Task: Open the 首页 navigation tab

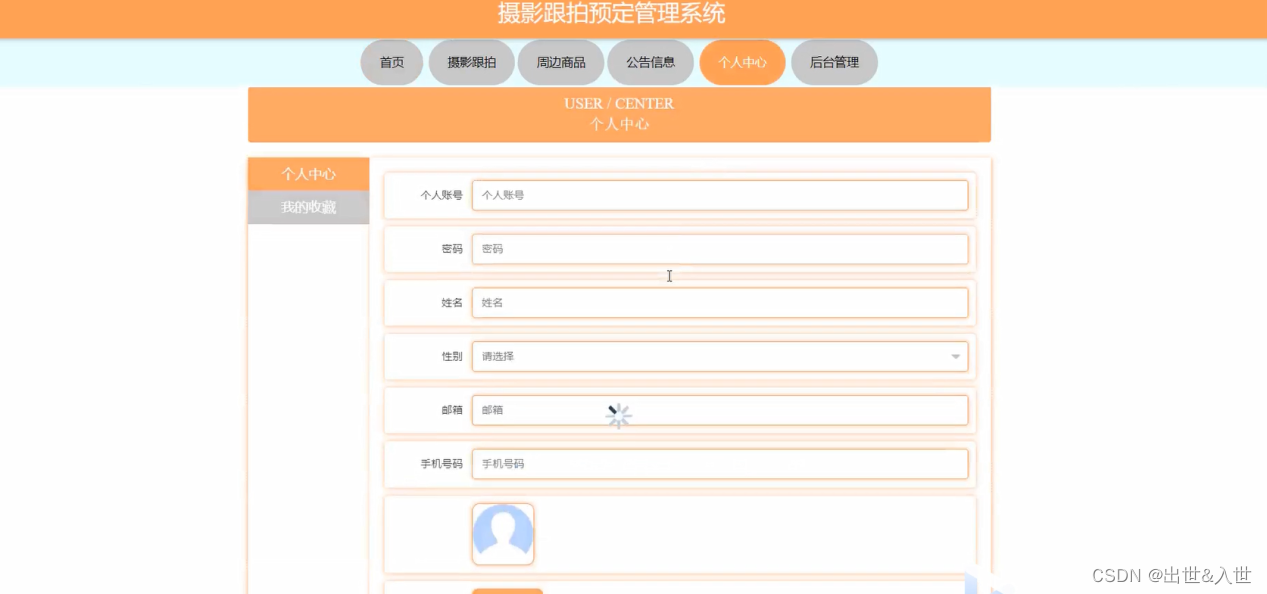Action: (x=392, y=62)
